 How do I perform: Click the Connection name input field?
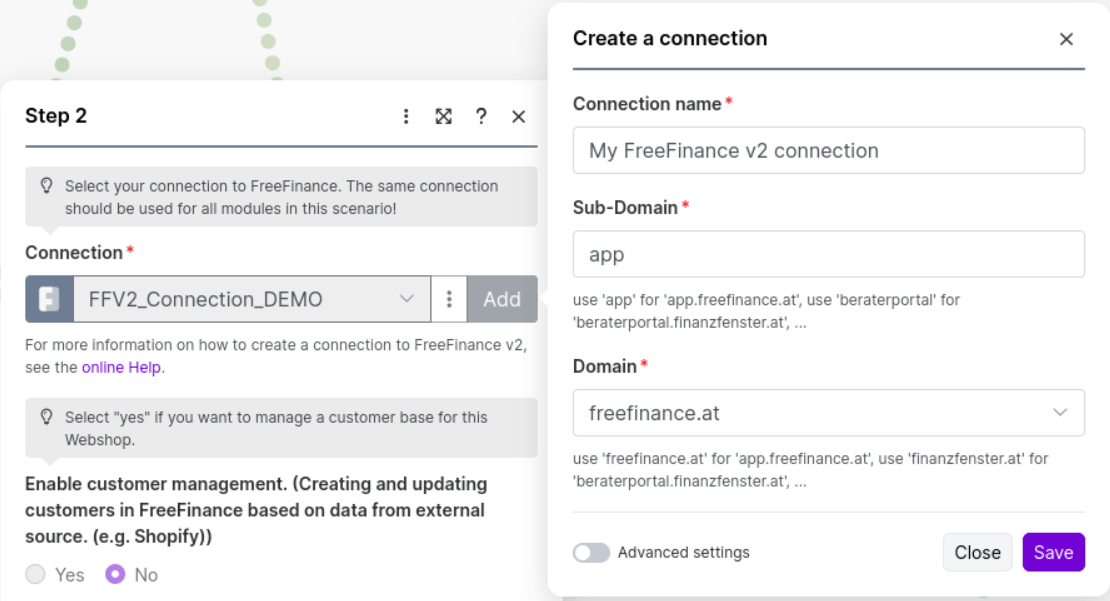click(x=828, y=150)
